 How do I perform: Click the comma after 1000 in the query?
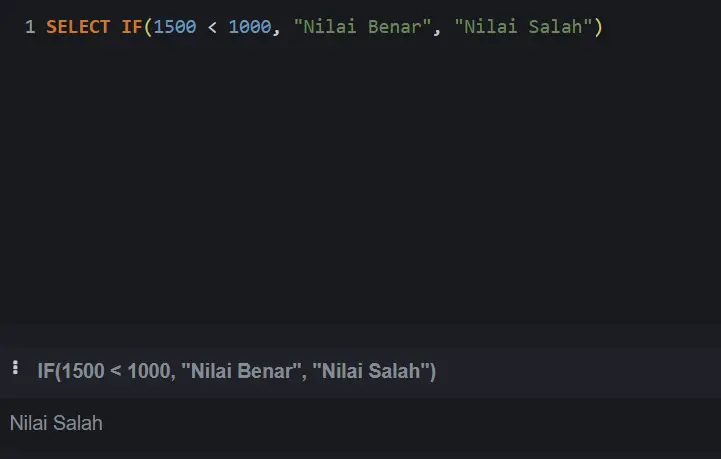(x=276, y=30)
